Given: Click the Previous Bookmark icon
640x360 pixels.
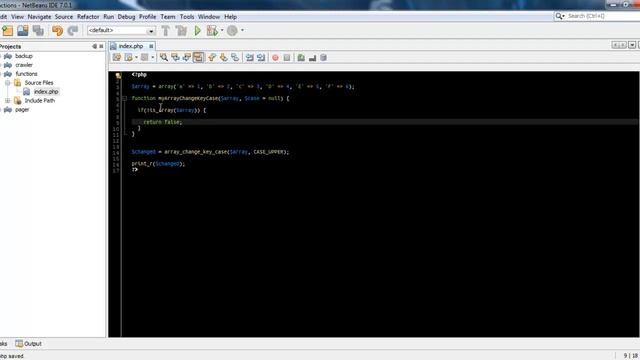Looking at the screenshot, I should pyautogui.click(x=212, y=58).
